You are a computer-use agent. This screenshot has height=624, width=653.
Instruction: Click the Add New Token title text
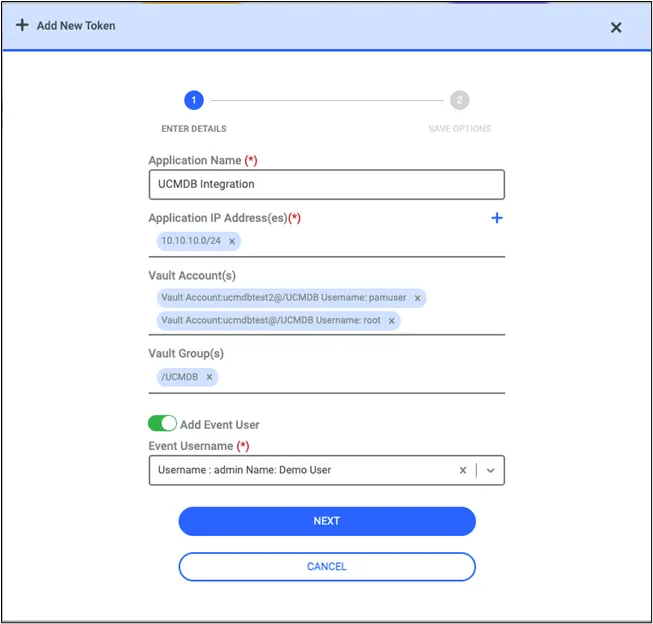pyautogui.click(x=76, y=25)
